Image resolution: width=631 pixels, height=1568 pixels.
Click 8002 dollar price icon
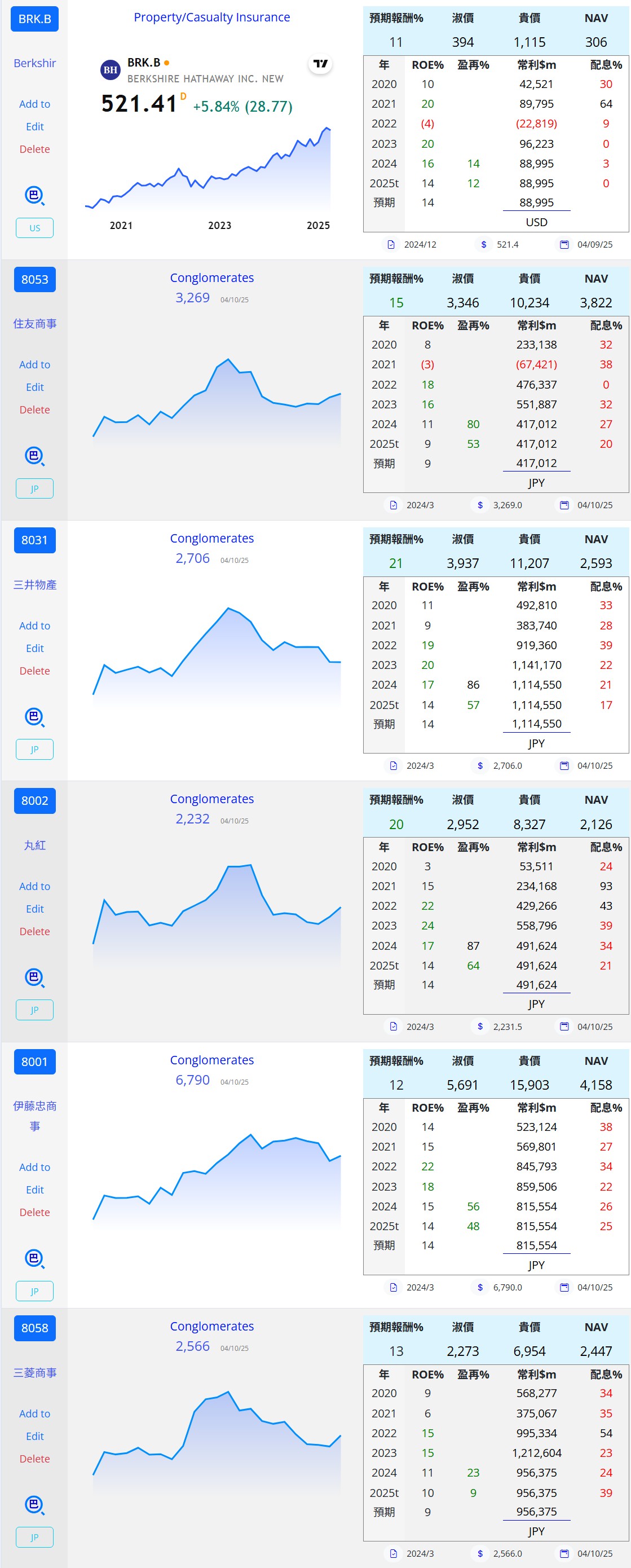point(480,1027)
